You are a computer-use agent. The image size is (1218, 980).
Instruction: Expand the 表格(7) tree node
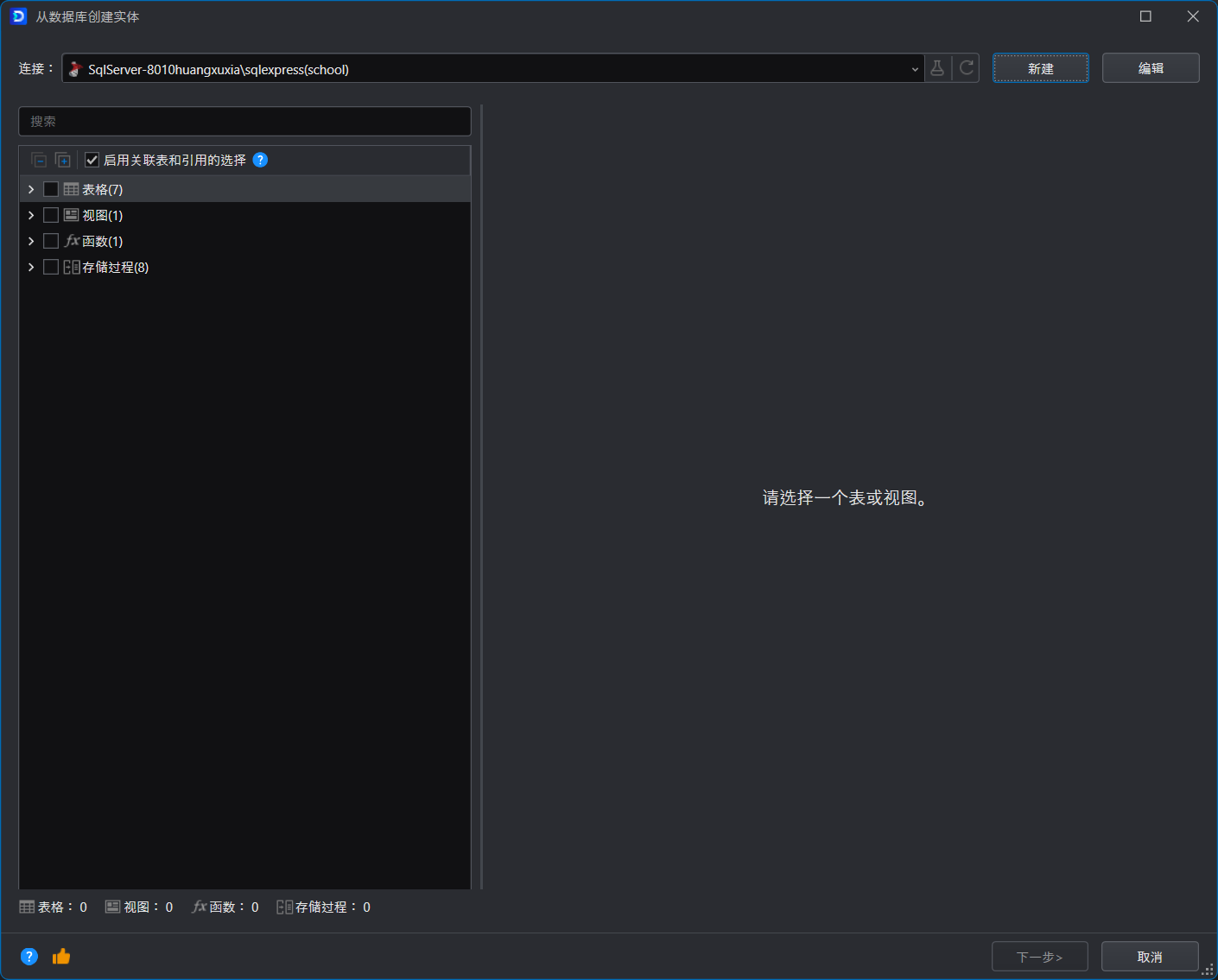pyautogui.click(x=31, y=189)
